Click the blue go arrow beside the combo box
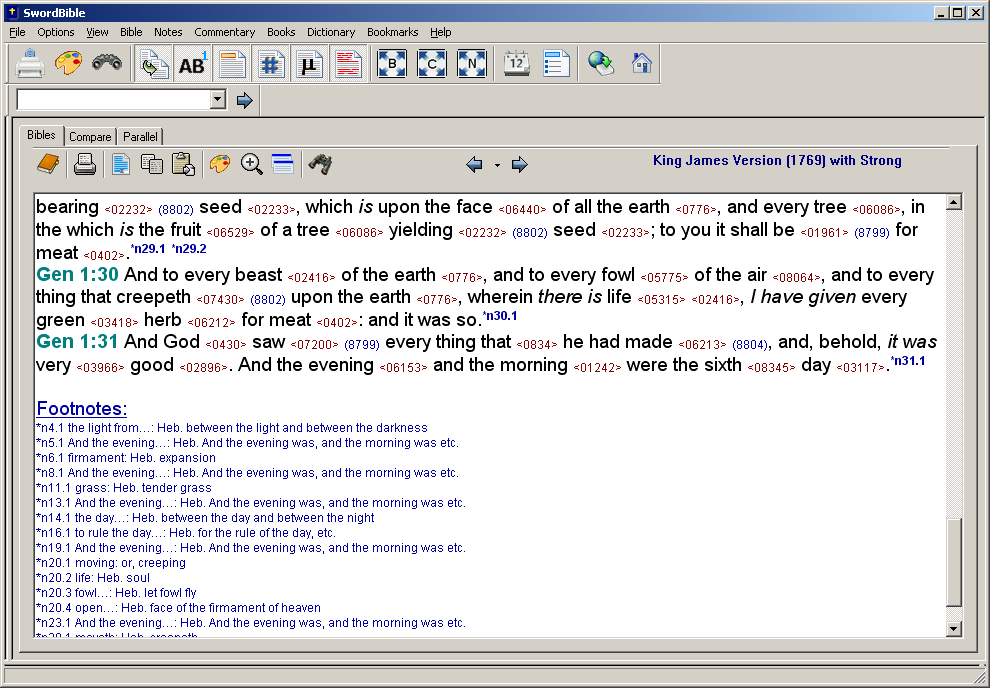 244,100
